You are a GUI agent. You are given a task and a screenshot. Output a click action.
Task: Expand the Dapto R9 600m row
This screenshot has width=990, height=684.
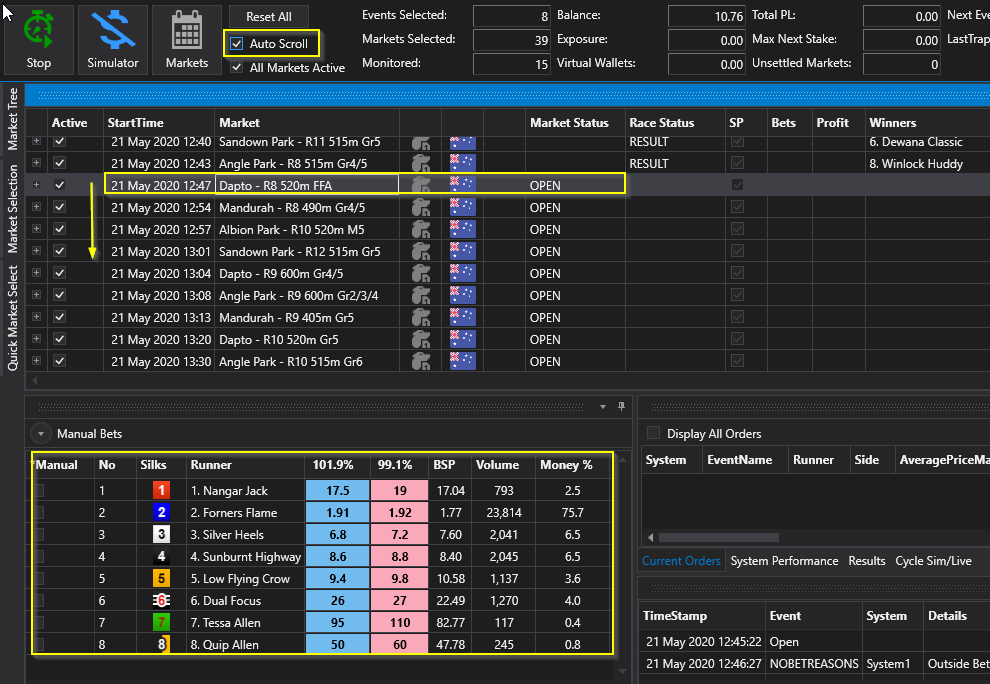pos(37,273)
